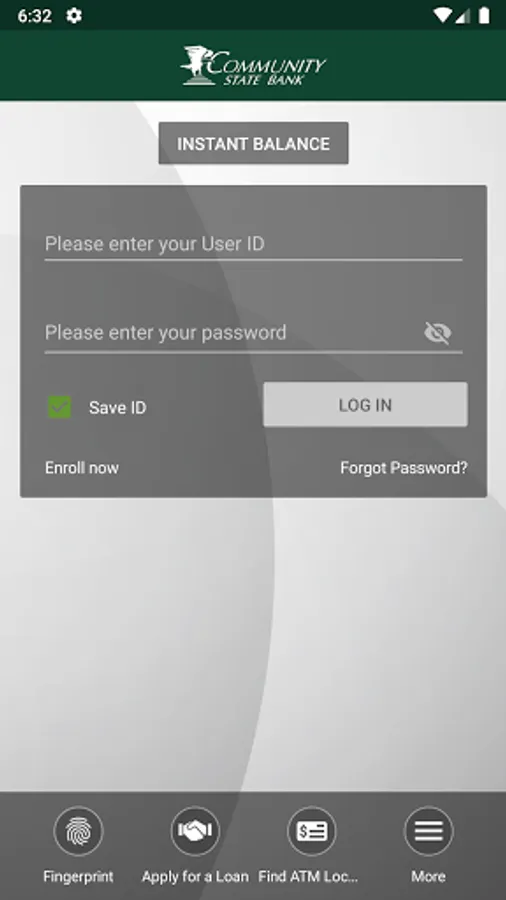This screenshot has height=900, width=506.
Task: Click the LOG IN button
Action: click(365, 405)
